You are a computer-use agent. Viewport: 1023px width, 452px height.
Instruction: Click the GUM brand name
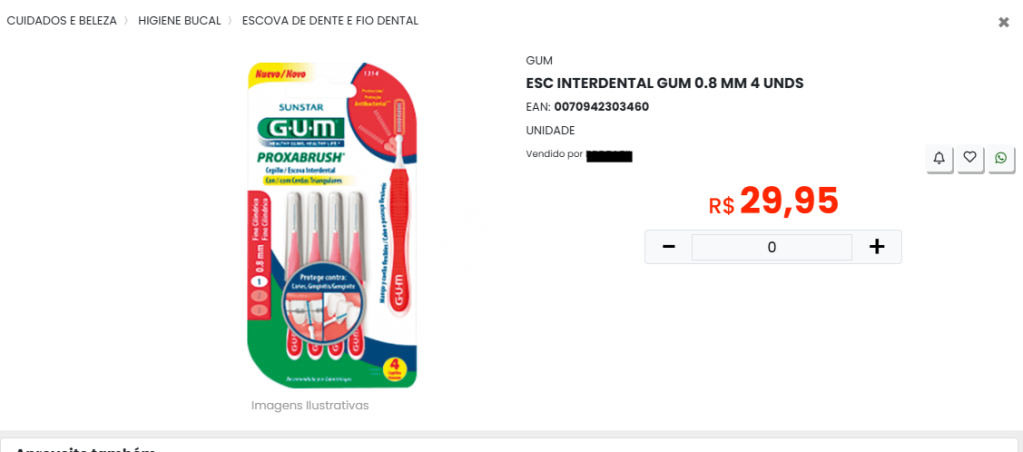(540, 61)
